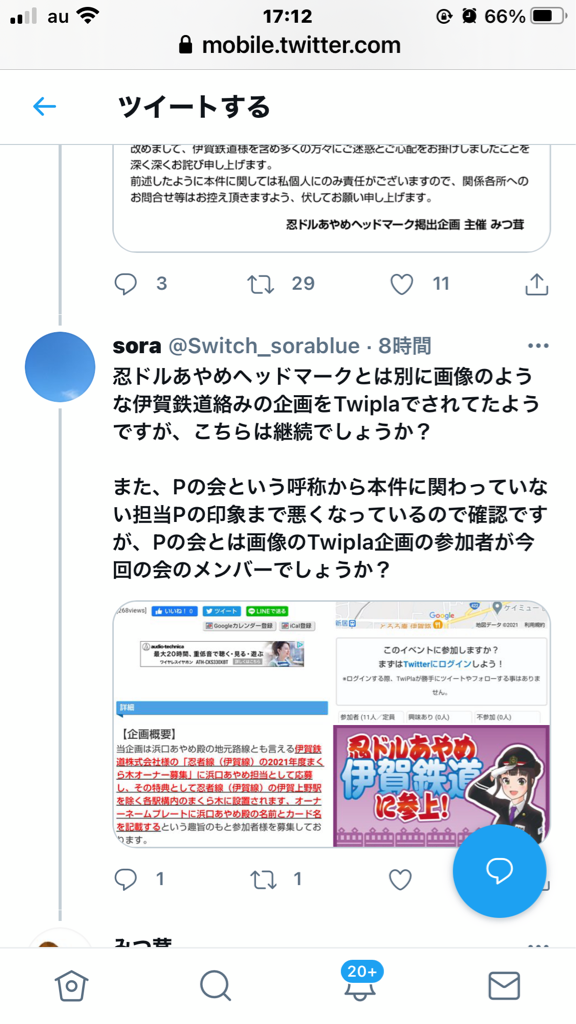
Task: Retweet the tweet with 29 retweets
Action: [261, 284]
